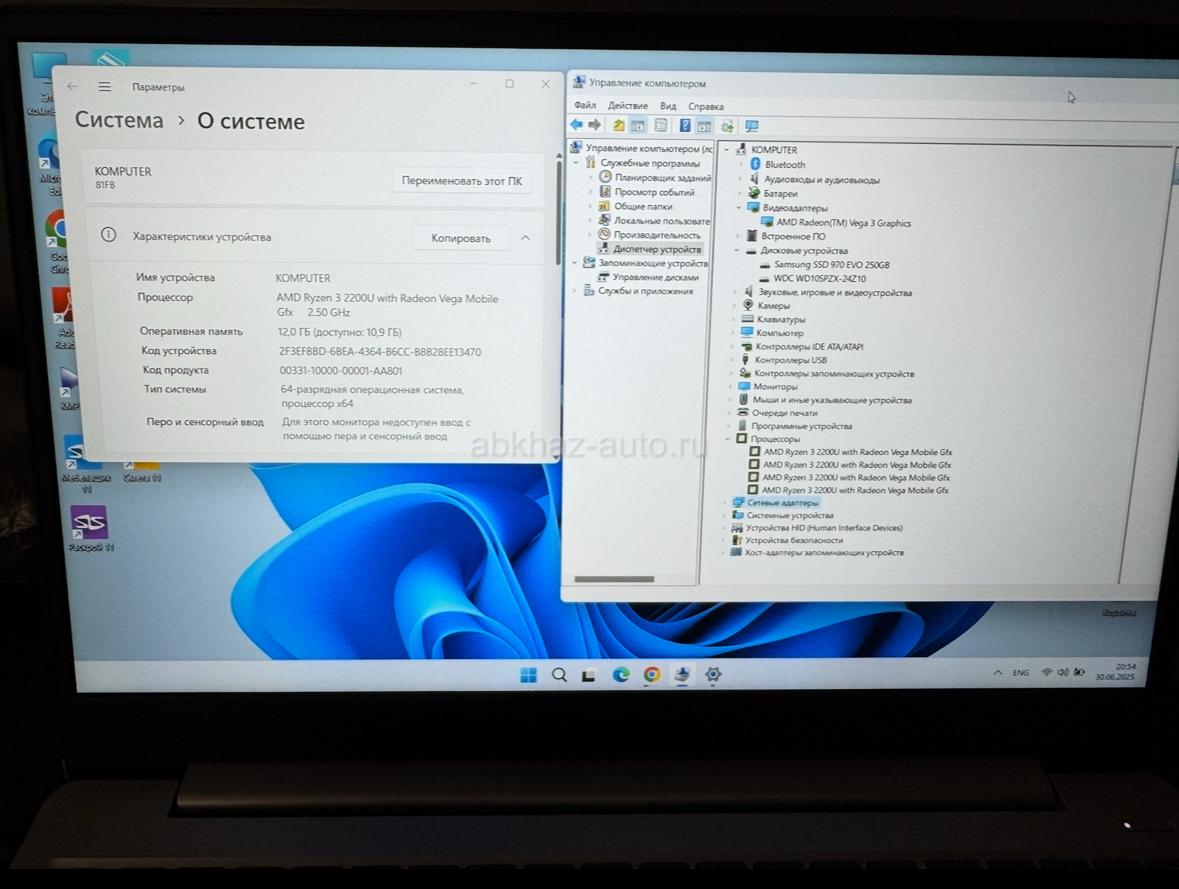Collapse the Видеоадаптеры category arrow
This screenshot has width=1179, height=889.
point(739,208)
